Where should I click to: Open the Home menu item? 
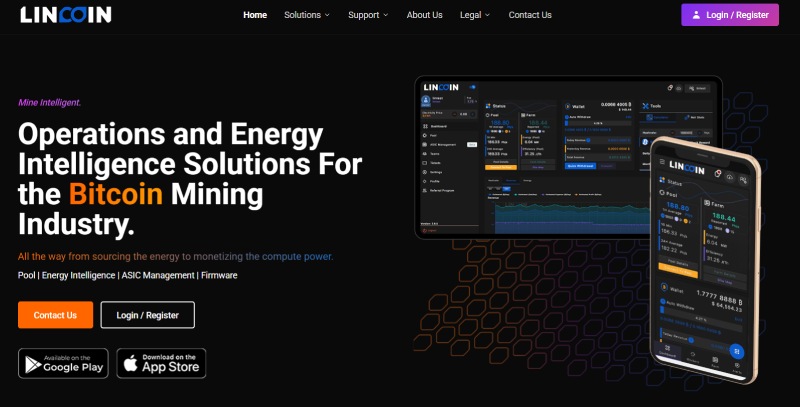(255, 15)
